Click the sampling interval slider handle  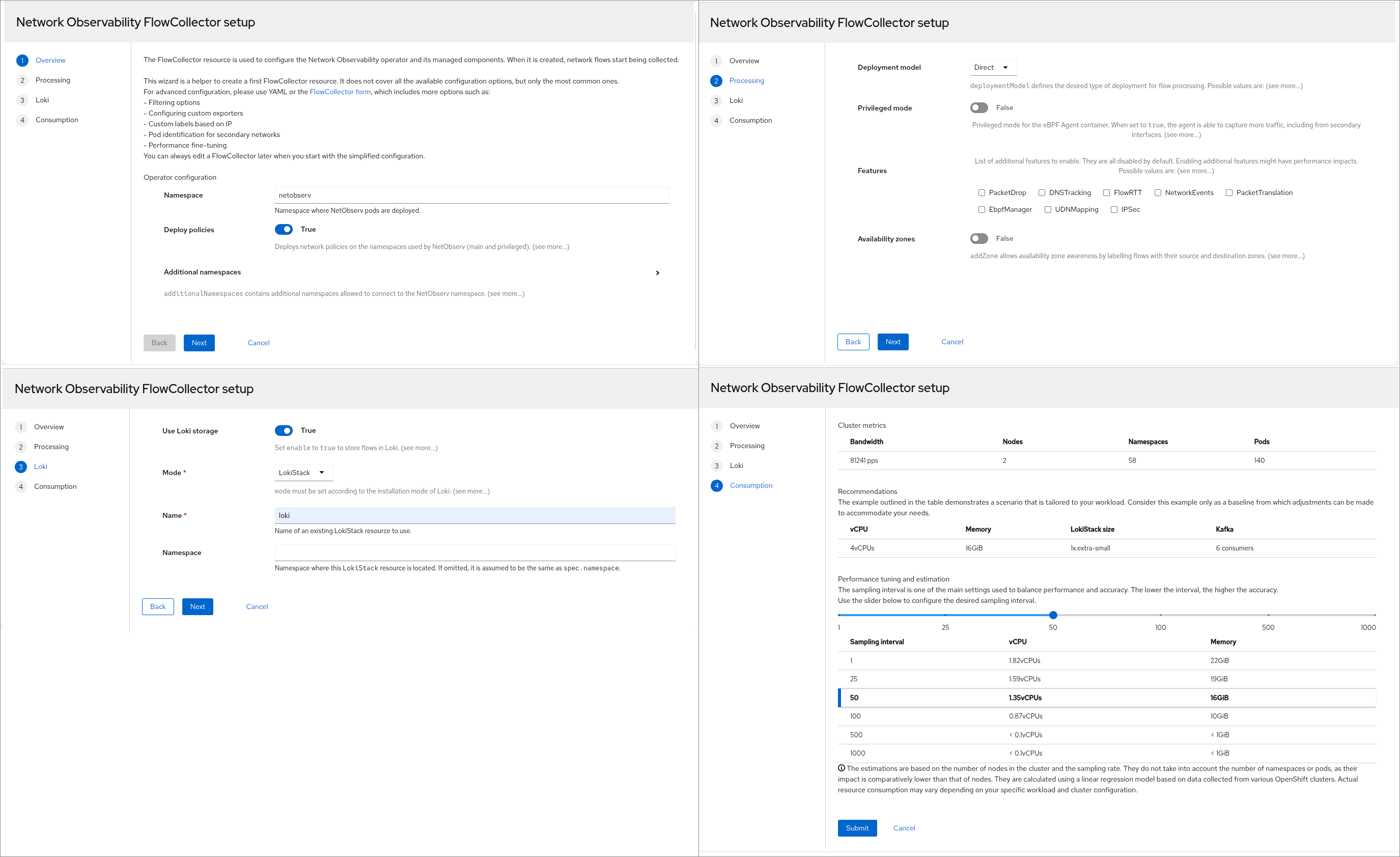[x=1053, y=615]
